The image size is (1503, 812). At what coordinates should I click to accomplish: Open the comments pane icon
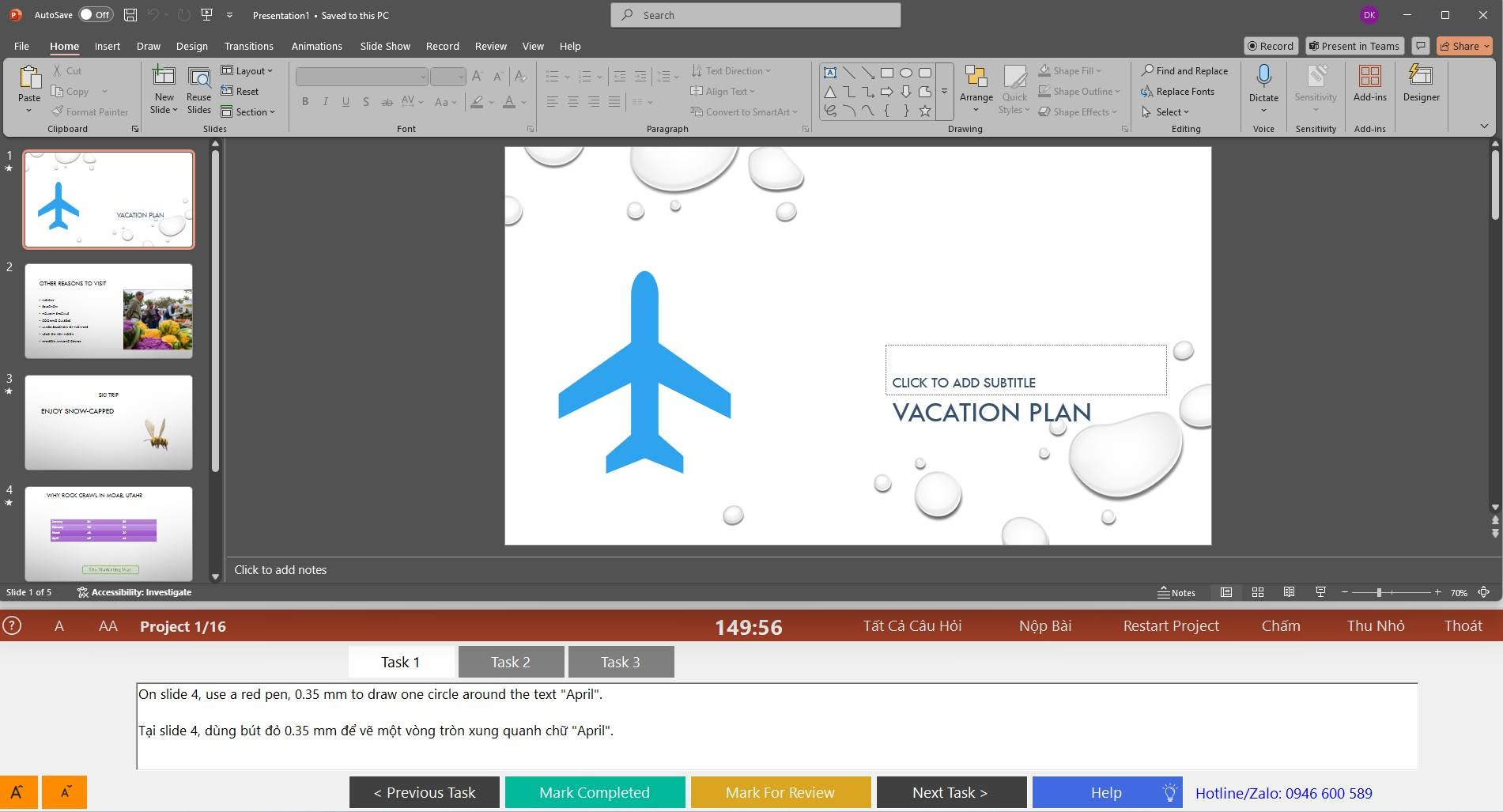tap(1421, 46)
